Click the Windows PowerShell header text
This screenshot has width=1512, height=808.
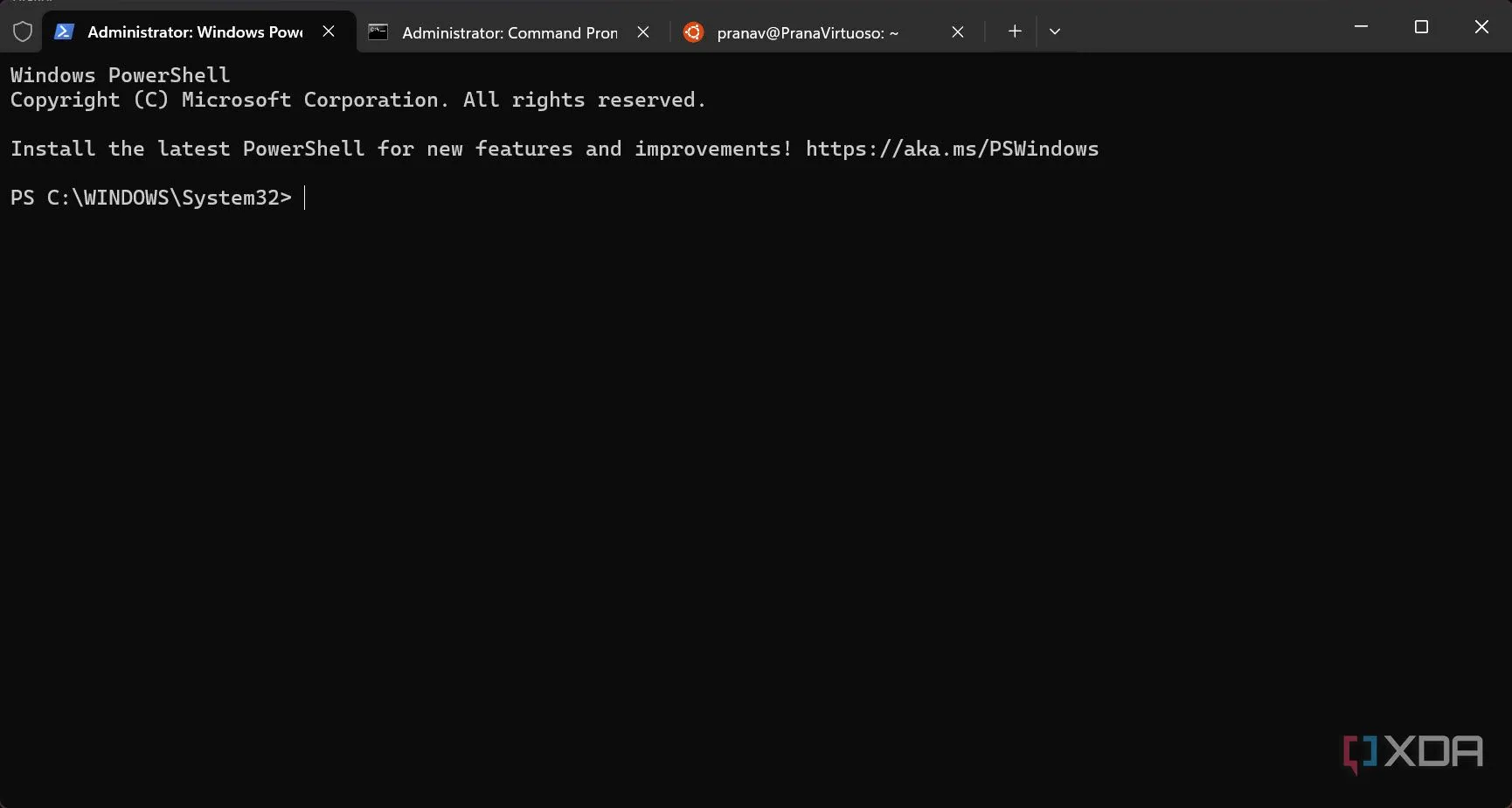coord(121,75)
